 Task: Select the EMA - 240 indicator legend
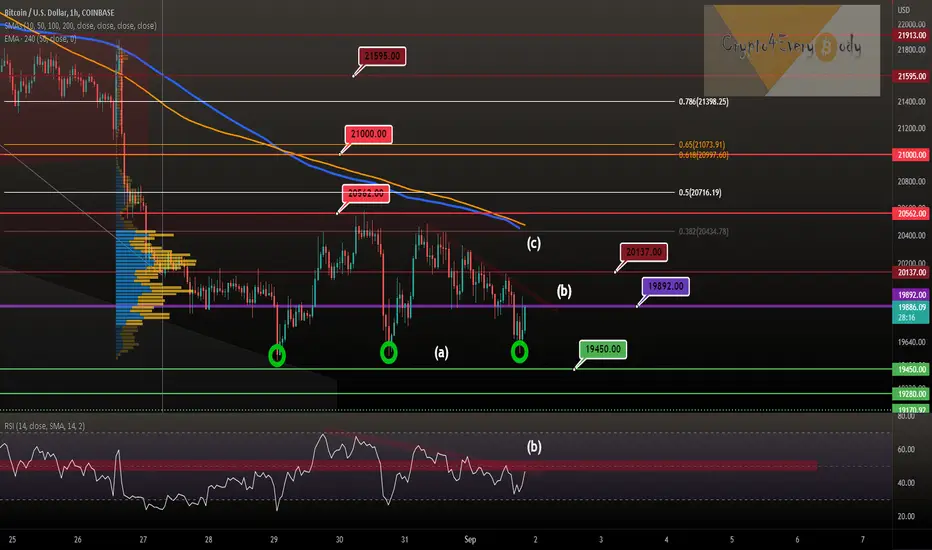tap(40, 39)
